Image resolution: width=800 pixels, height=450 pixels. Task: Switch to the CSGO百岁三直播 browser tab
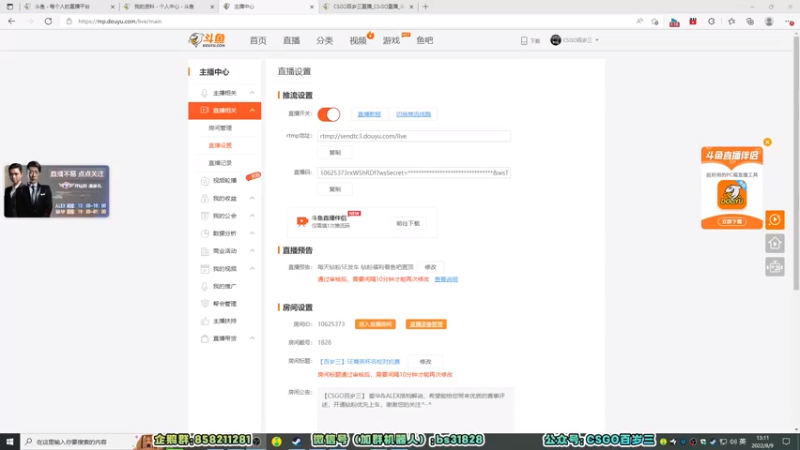point(367,7)
